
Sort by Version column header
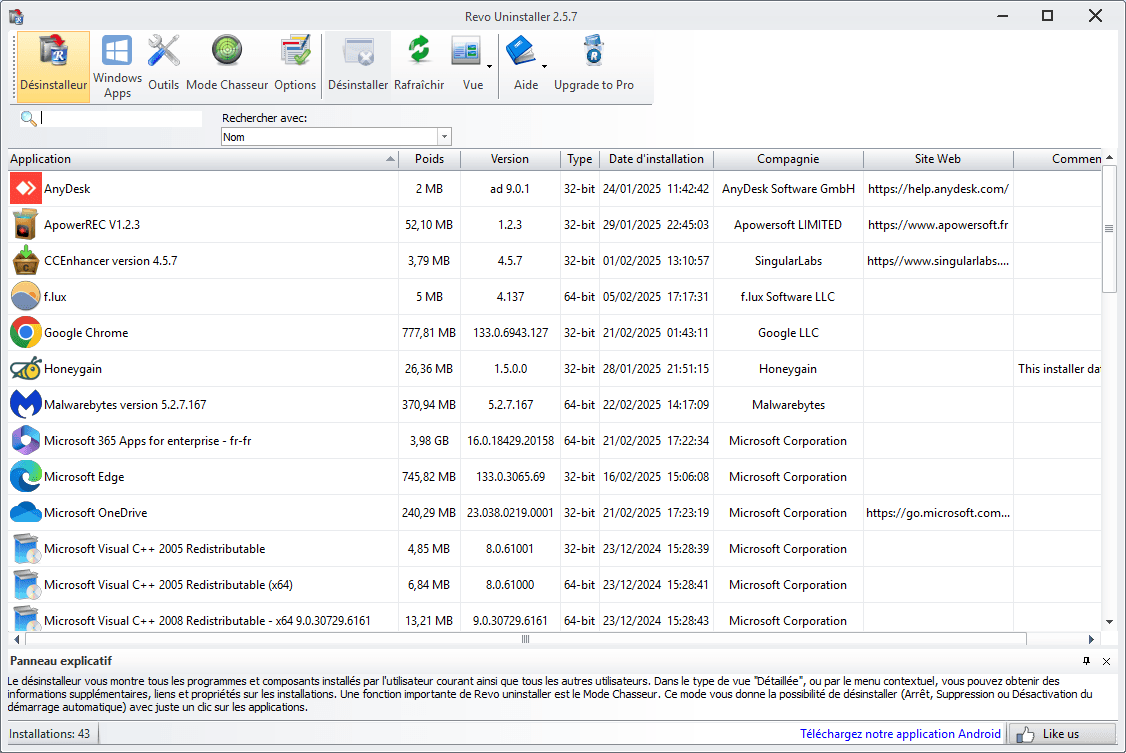click(510, 159)
